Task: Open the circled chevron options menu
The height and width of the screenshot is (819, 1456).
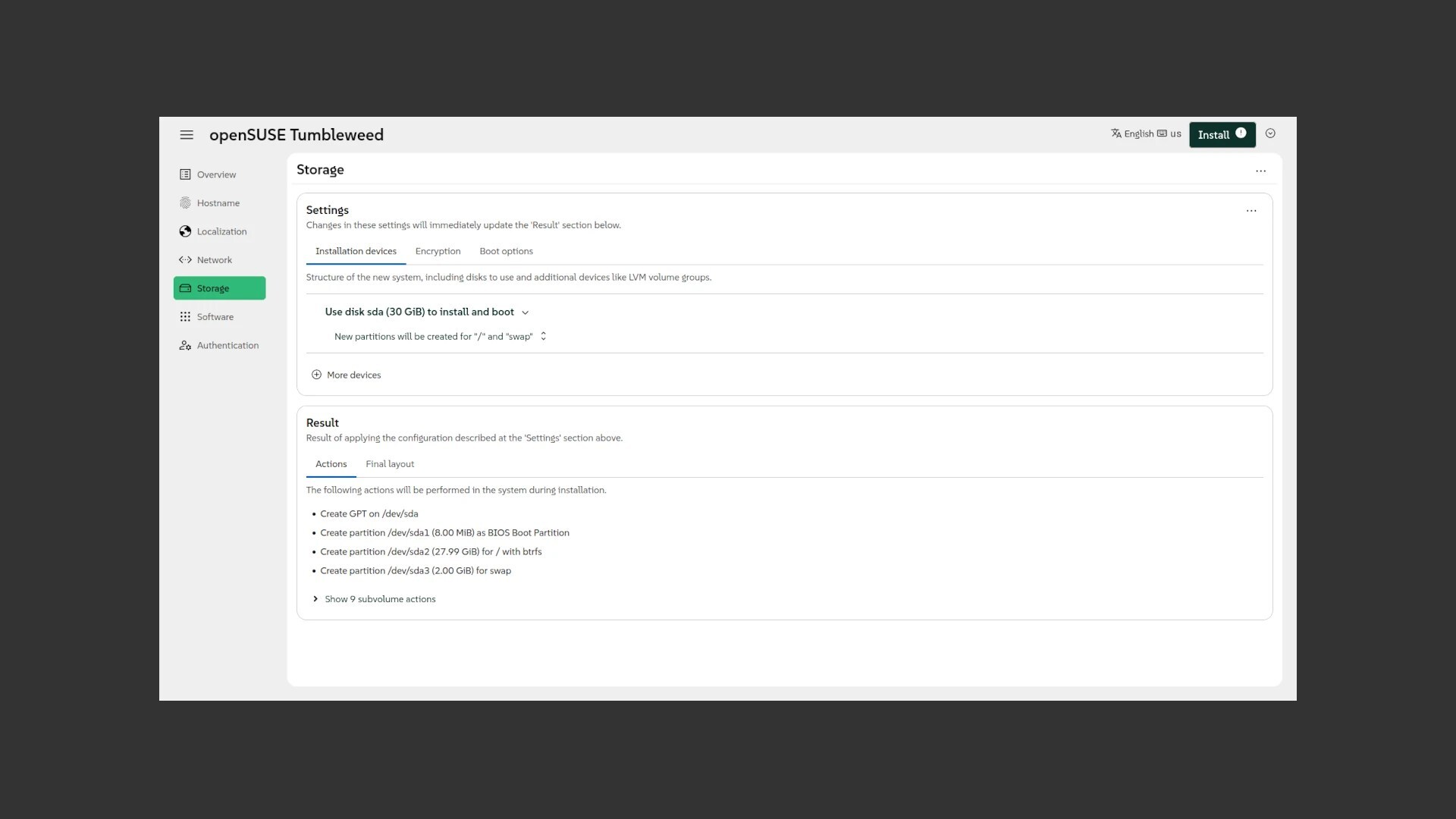Action: pos(1270,133)
